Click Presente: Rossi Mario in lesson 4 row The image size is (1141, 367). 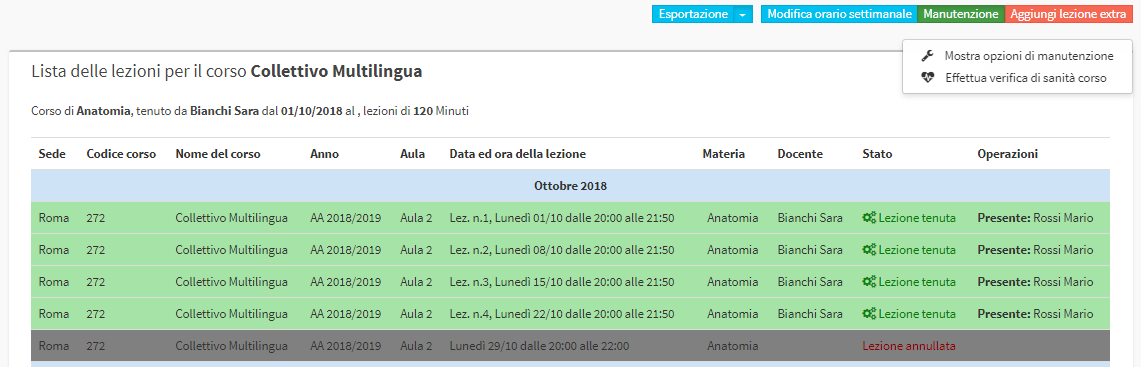[1035, 314]
